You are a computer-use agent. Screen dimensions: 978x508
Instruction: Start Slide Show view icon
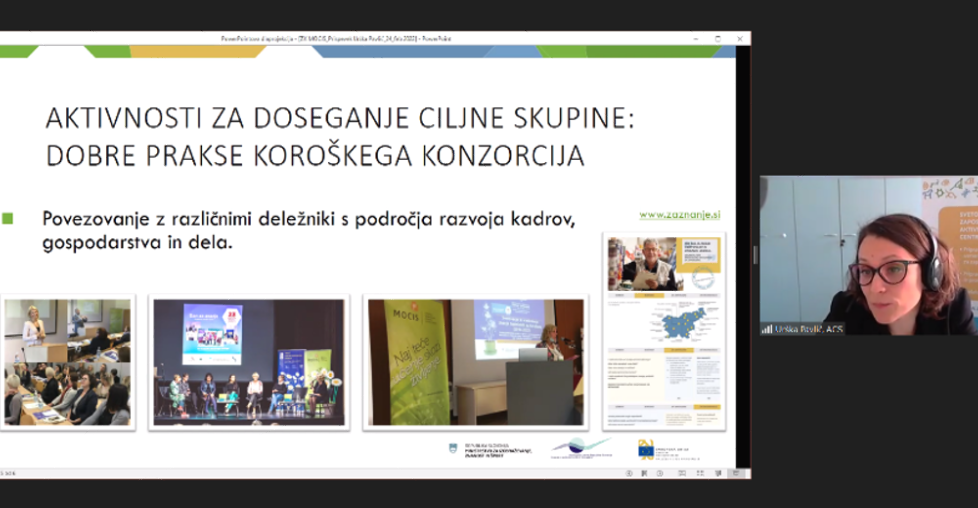[x=736, y=473]
